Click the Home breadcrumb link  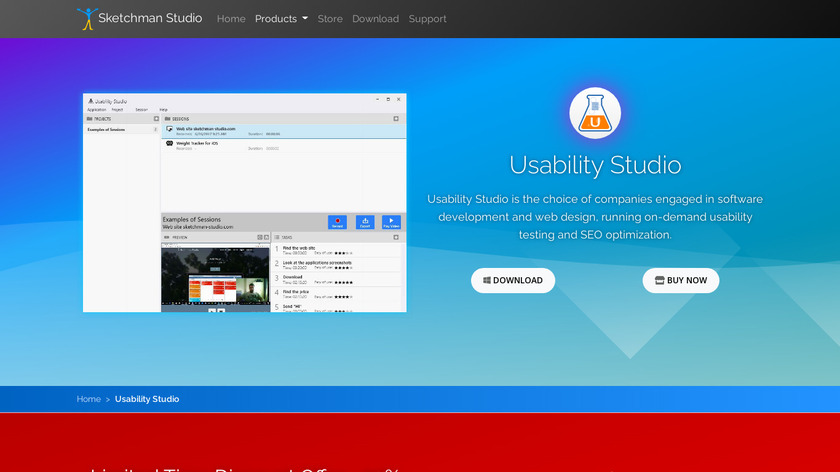(x=88, y=399)
